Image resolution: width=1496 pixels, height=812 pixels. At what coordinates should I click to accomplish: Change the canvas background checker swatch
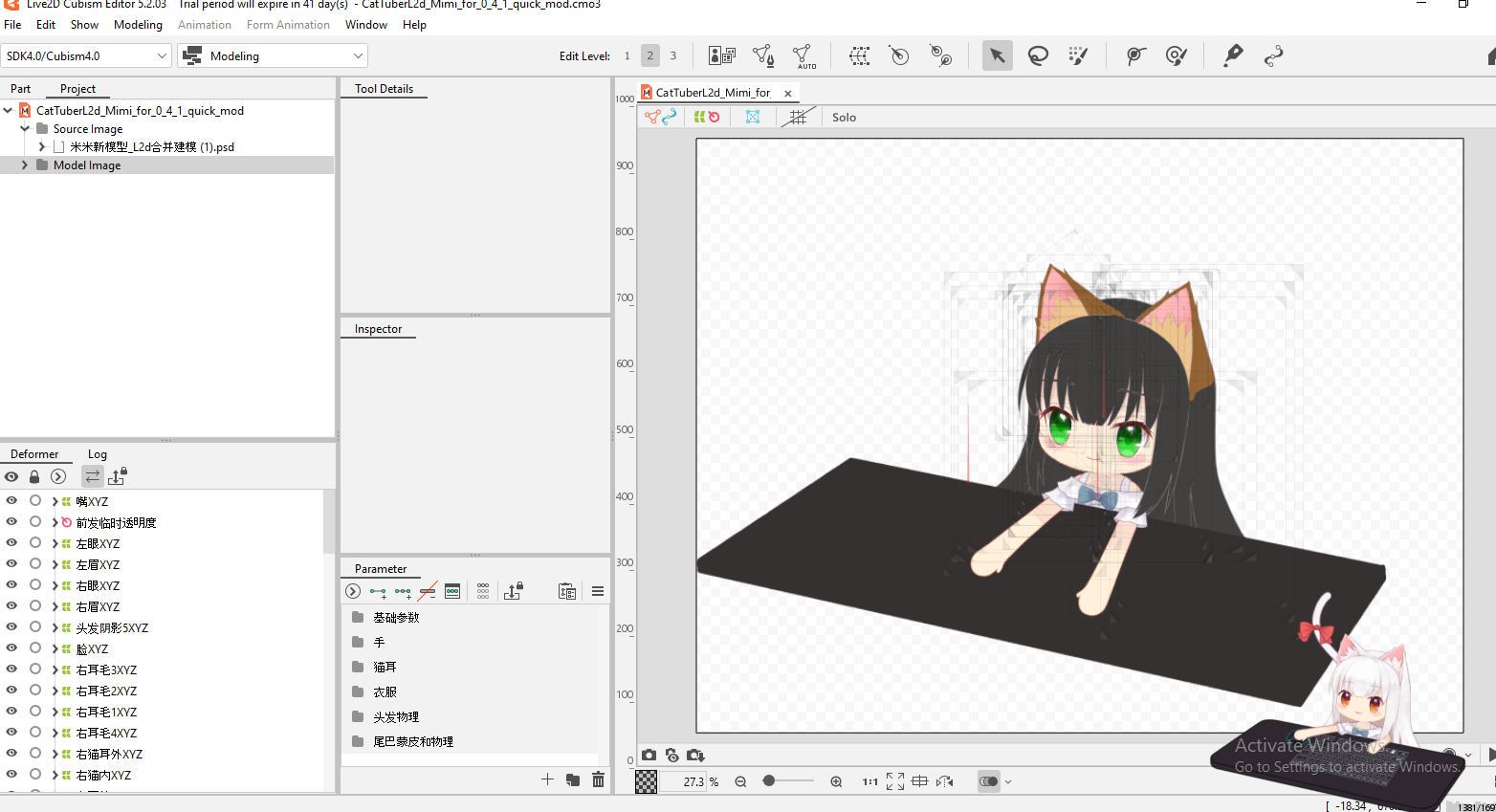click(x=647, y=781)
